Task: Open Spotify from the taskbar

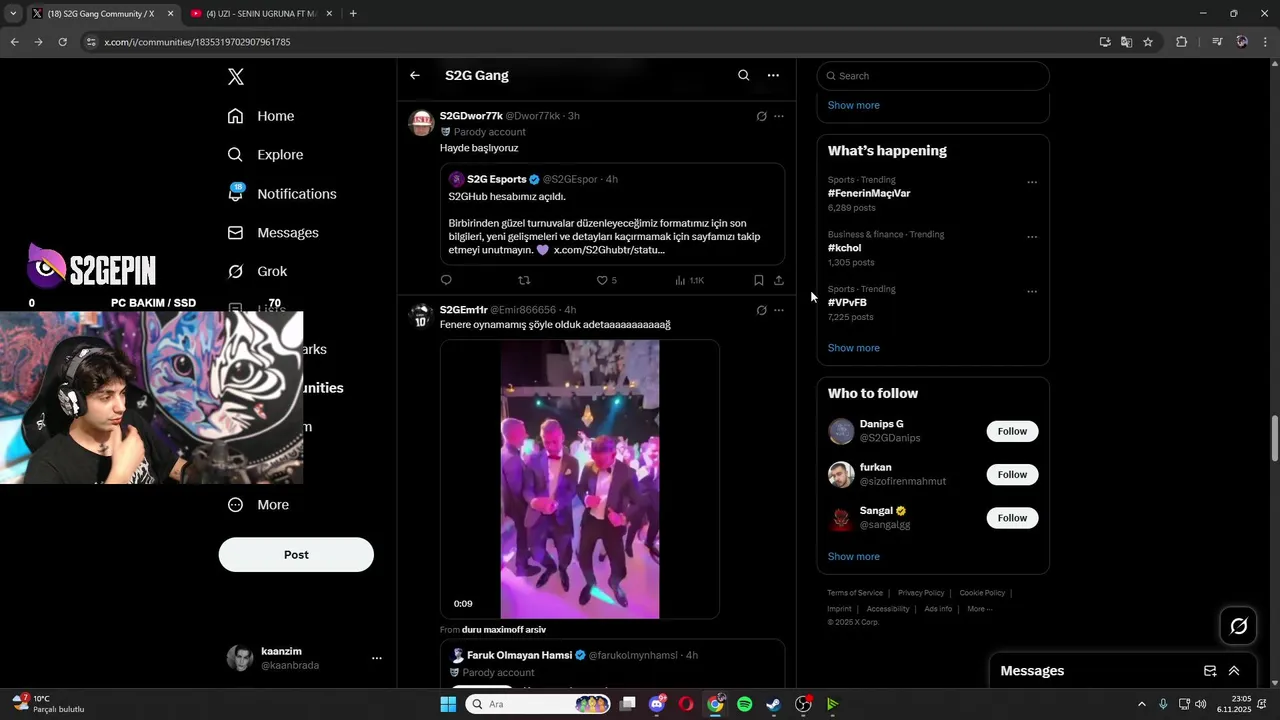Action: pyautogui.click(x=744, y=704)
